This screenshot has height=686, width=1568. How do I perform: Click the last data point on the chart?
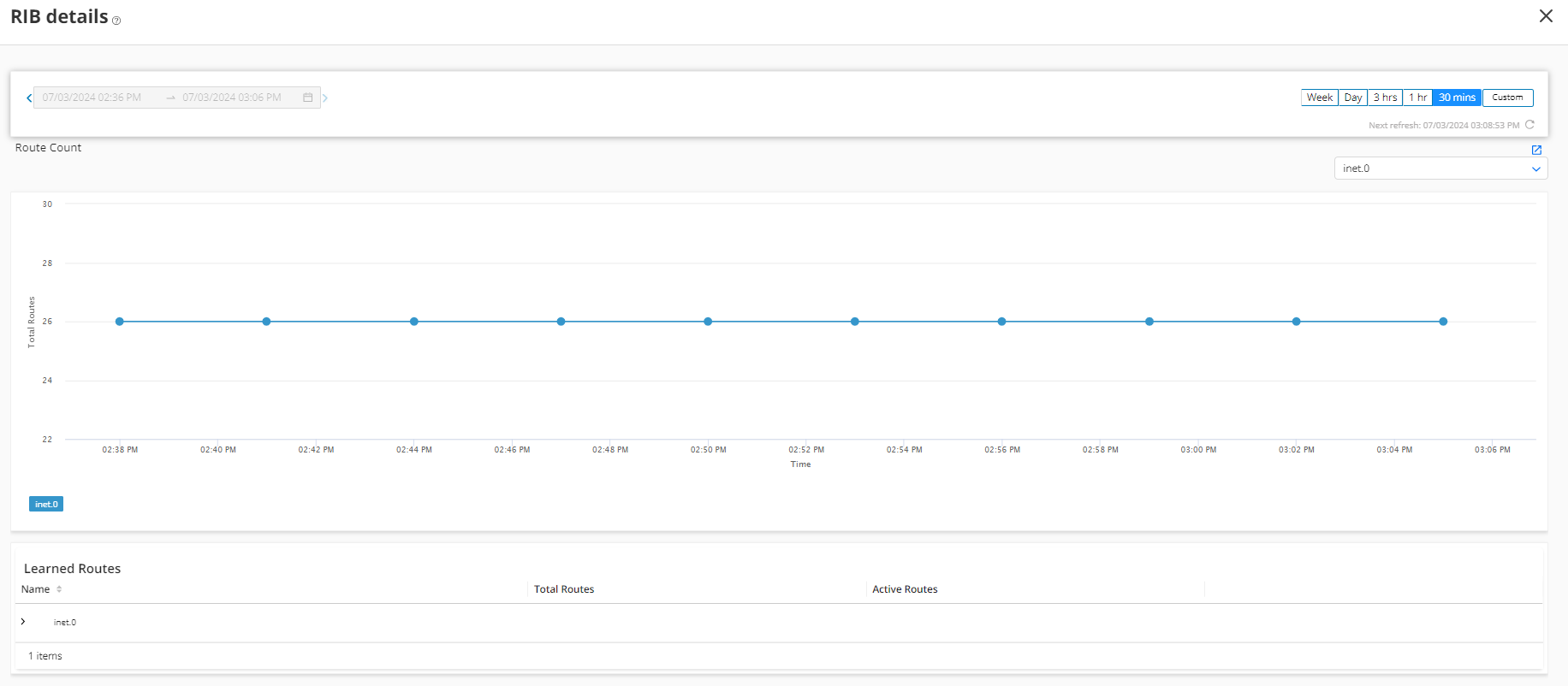pos(1443,322)
